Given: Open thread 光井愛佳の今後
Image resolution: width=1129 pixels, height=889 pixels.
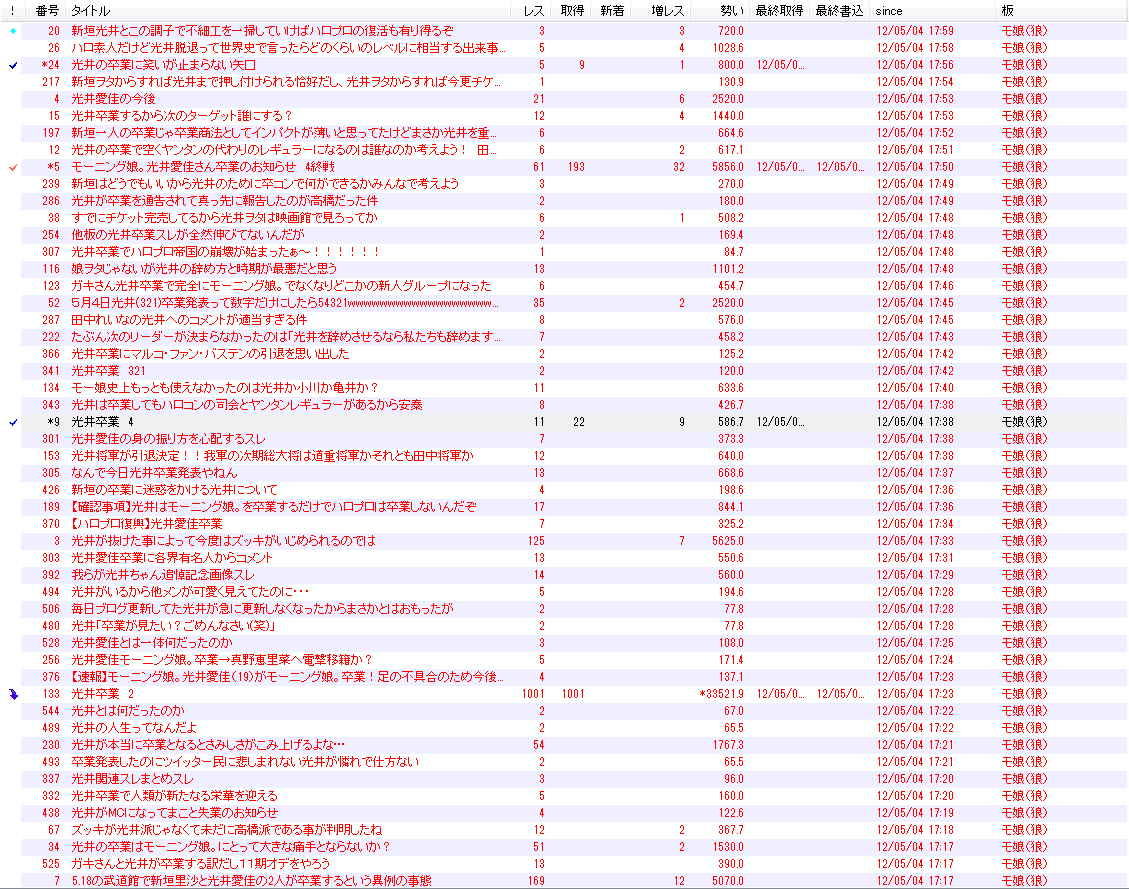Looking at the screenshot, I should [x=113, y=99].
